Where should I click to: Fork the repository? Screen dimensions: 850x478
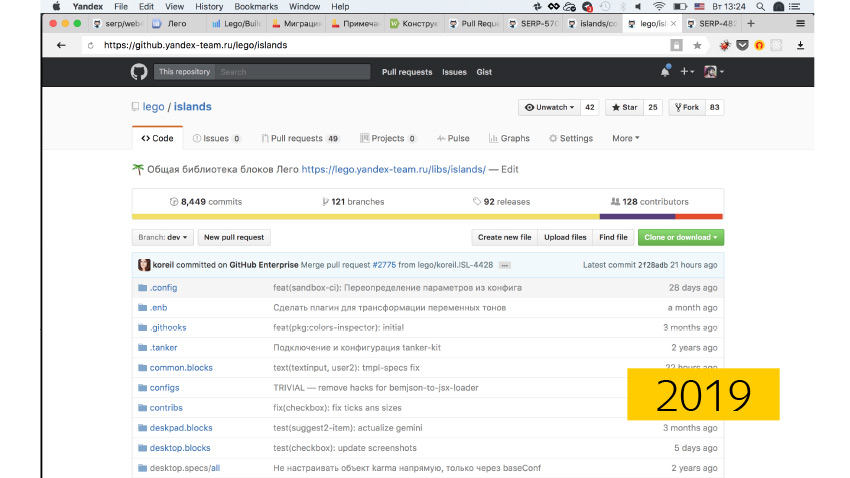click(x=687, y=107)
